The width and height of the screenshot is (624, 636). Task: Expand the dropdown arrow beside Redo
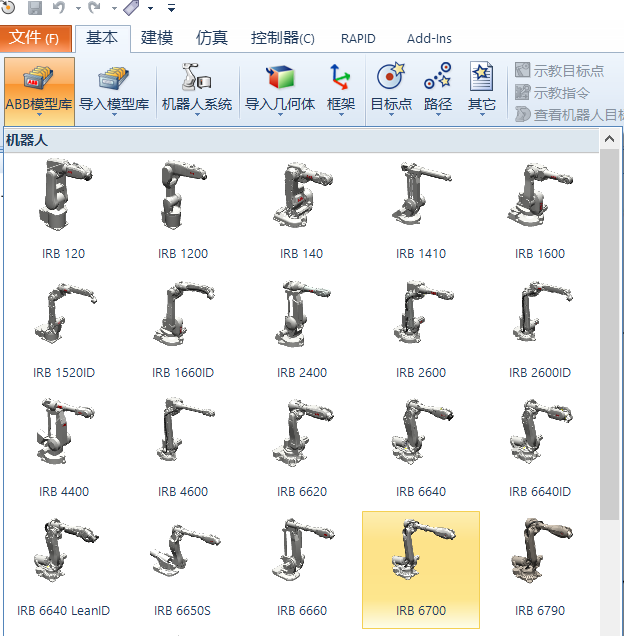click(114, 8)
